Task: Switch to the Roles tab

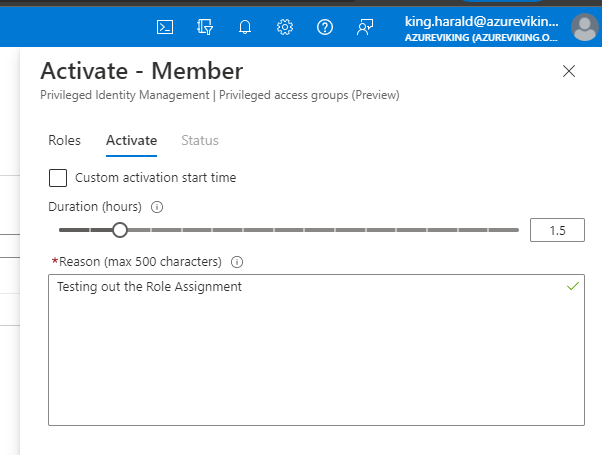Action: coord(64,141)
